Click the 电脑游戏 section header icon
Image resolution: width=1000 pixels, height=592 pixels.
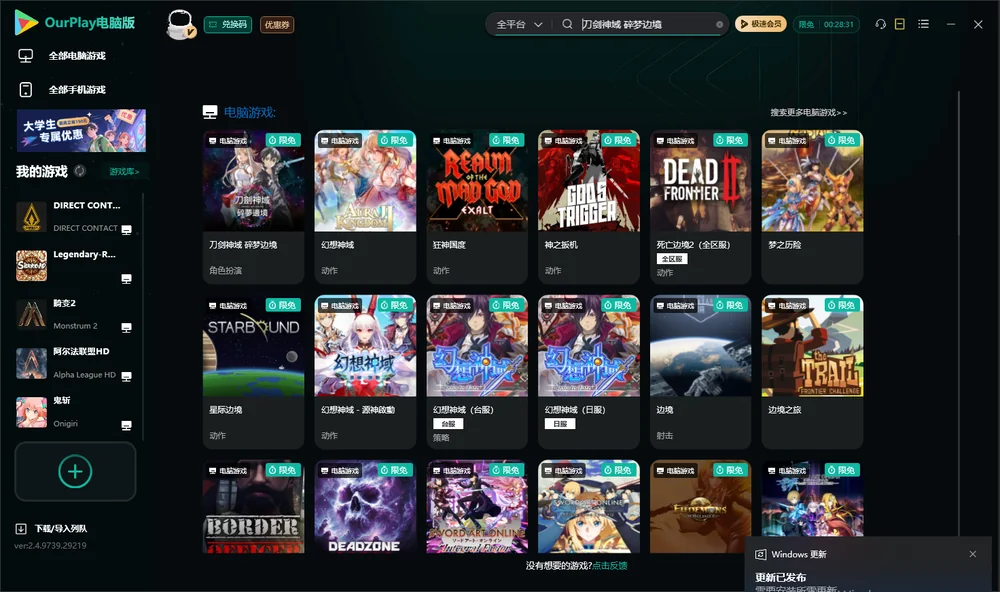coord(210,112)
